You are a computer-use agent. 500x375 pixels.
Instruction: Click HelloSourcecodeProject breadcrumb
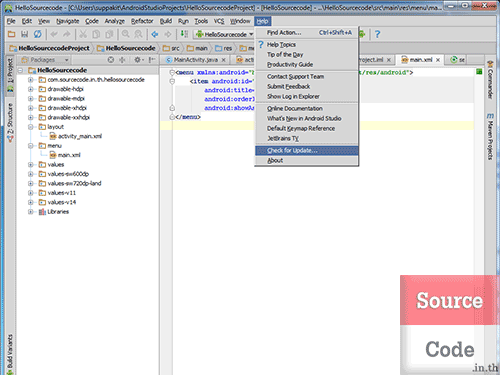point(50,48)
